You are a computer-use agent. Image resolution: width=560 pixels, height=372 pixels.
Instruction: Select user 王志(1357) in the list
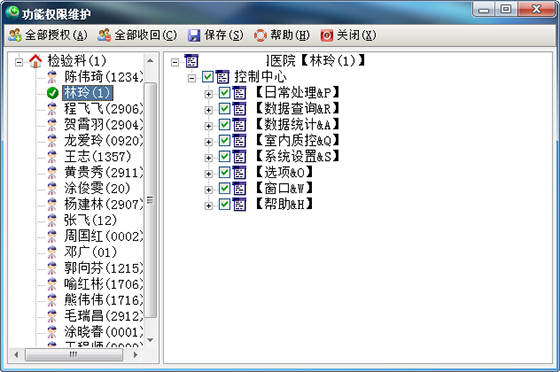click(x=98, y=156)
